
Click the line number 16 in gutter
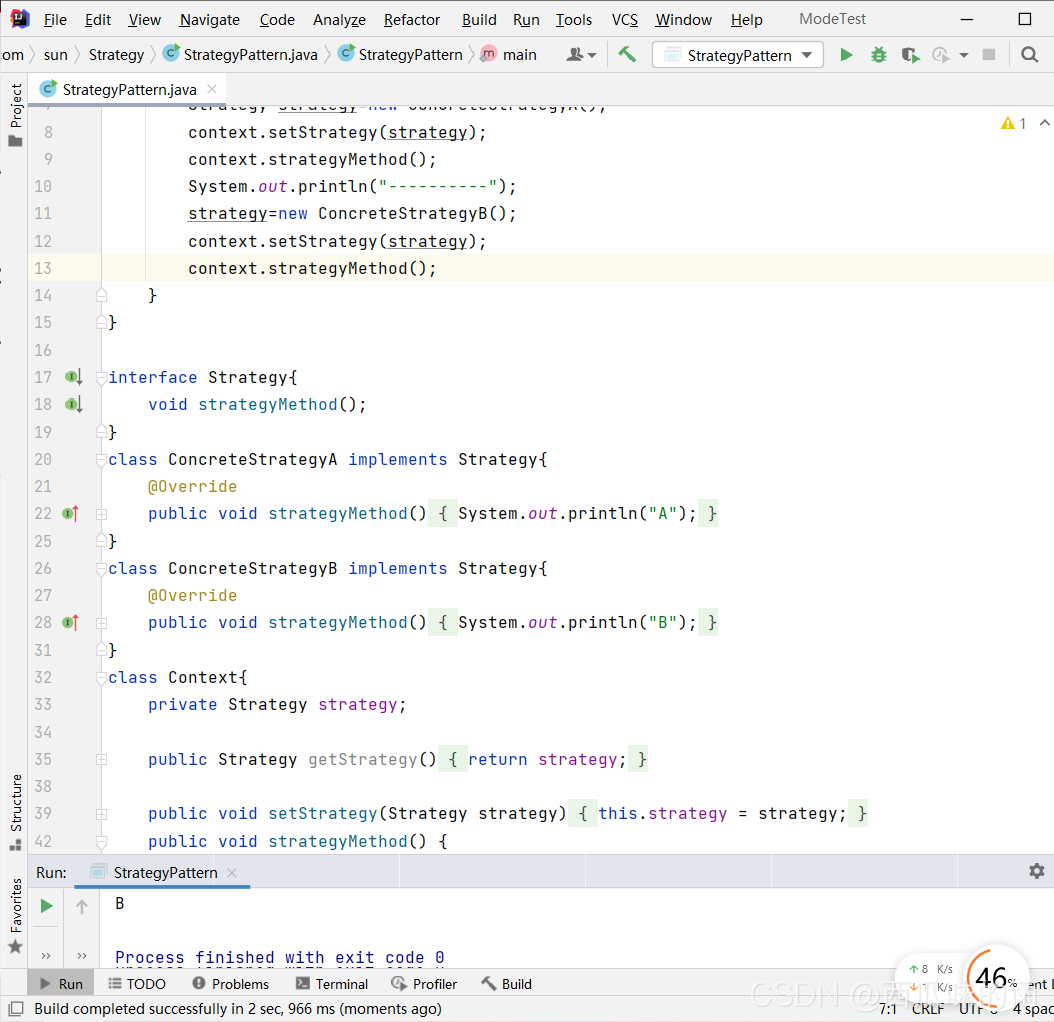coord(43,350)
